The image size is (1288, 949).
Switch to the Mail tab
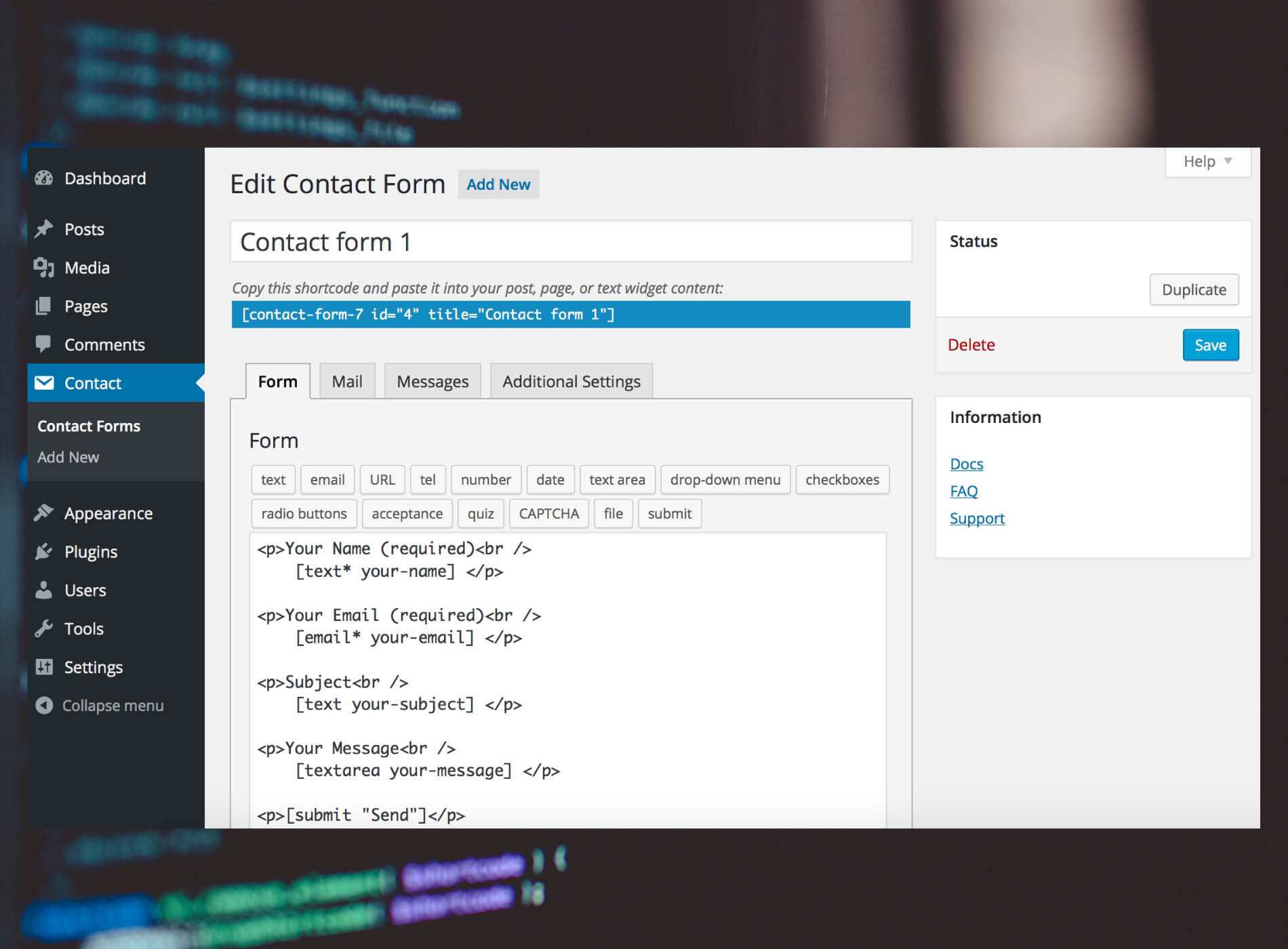346,381
